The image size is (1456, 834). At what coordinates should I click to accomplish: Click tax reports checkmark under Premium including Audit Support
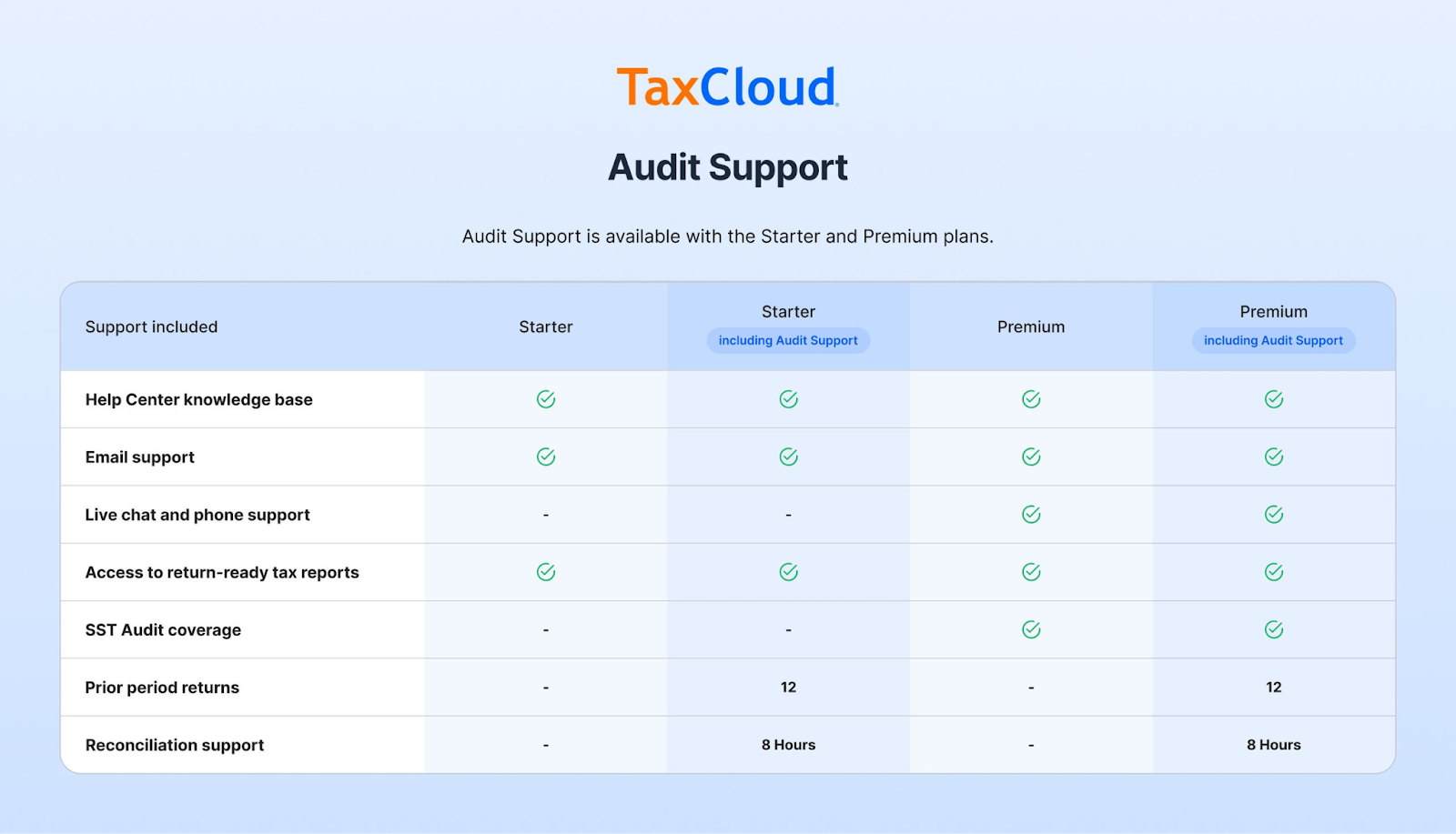click(1274, 572)
